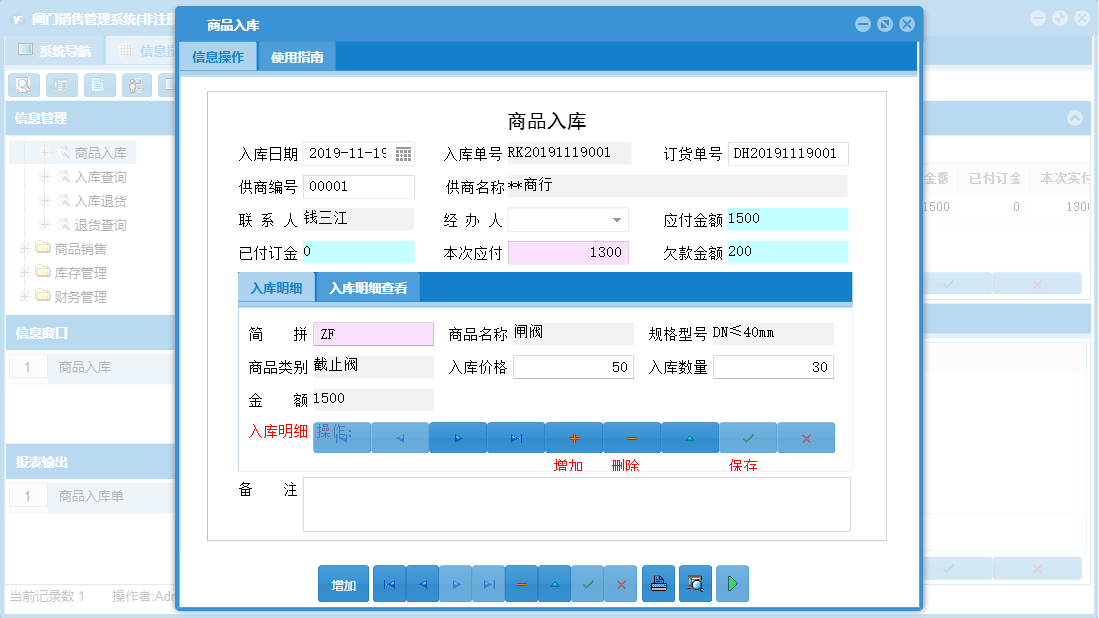Click the last-record navigation icon in 操作 row

(515, 437)
